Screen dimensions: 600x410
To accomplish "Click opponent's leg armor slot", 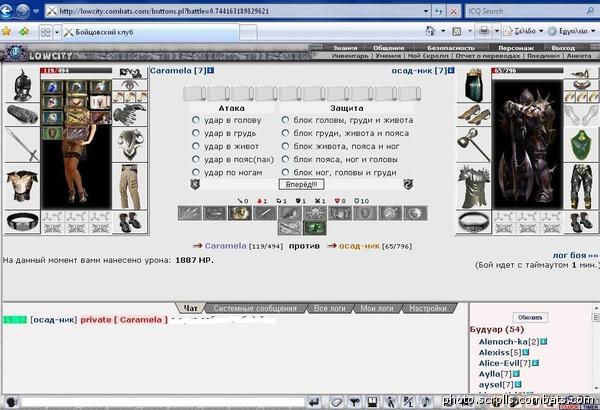I will (581, 186).
